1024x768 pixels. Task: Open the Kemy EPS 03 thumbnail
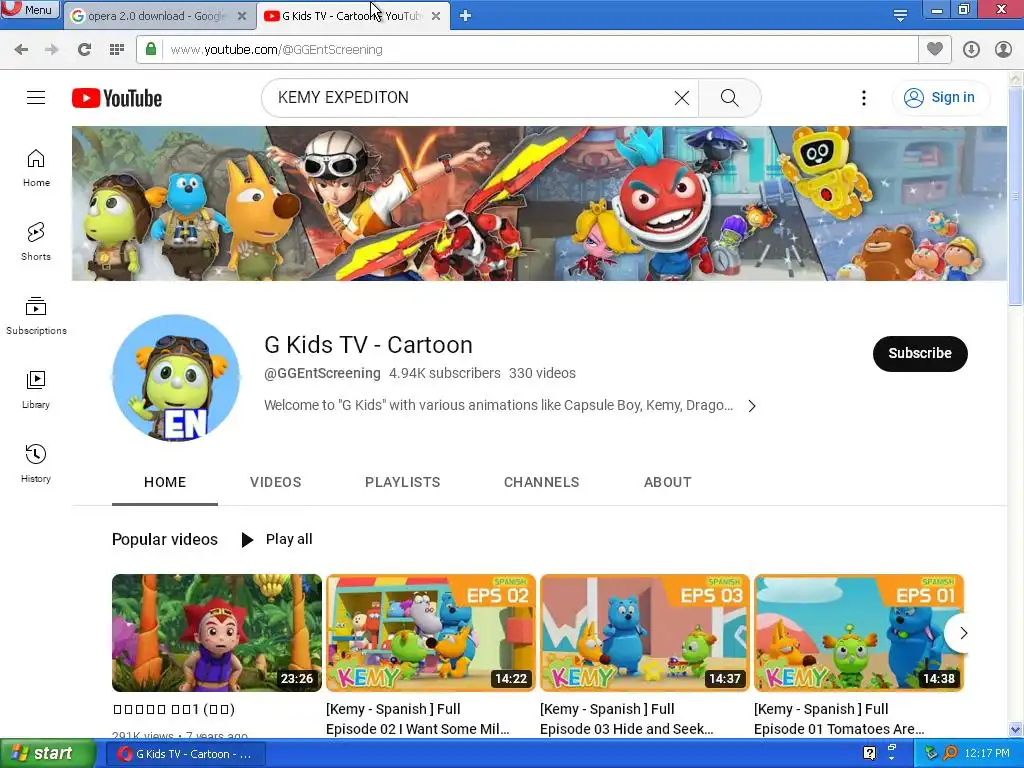tap(645, 633)
